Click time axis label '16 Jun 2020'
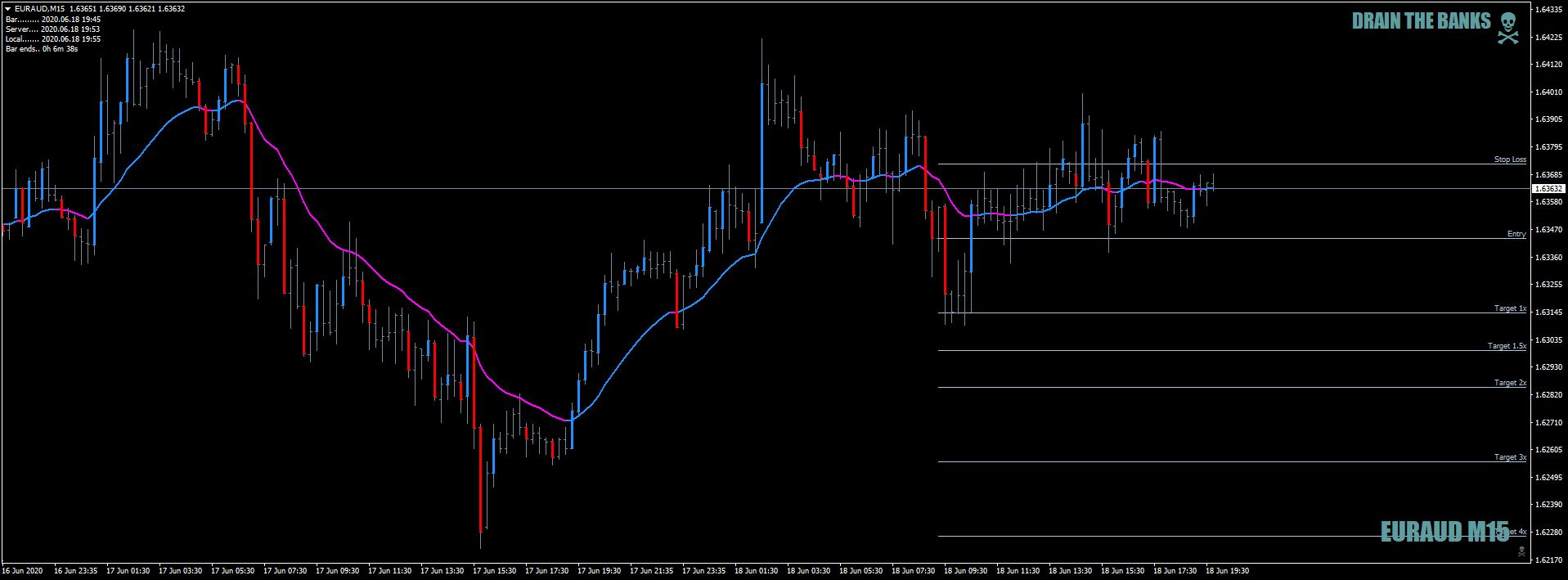Image resolution: width=1568 pixels, height=580 pixels. [x=22, y=571]
